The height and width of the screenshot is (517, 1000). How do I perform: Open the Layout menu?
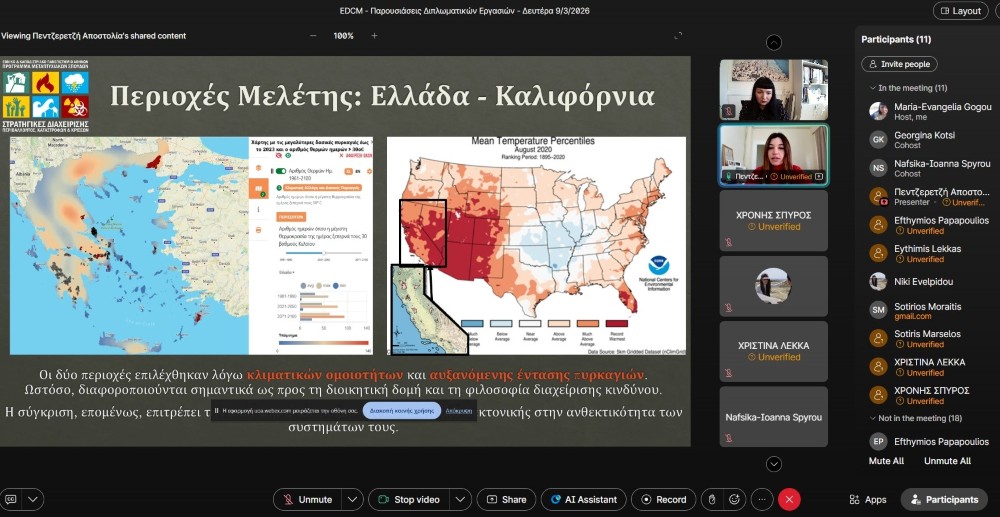tap(960, 11)
